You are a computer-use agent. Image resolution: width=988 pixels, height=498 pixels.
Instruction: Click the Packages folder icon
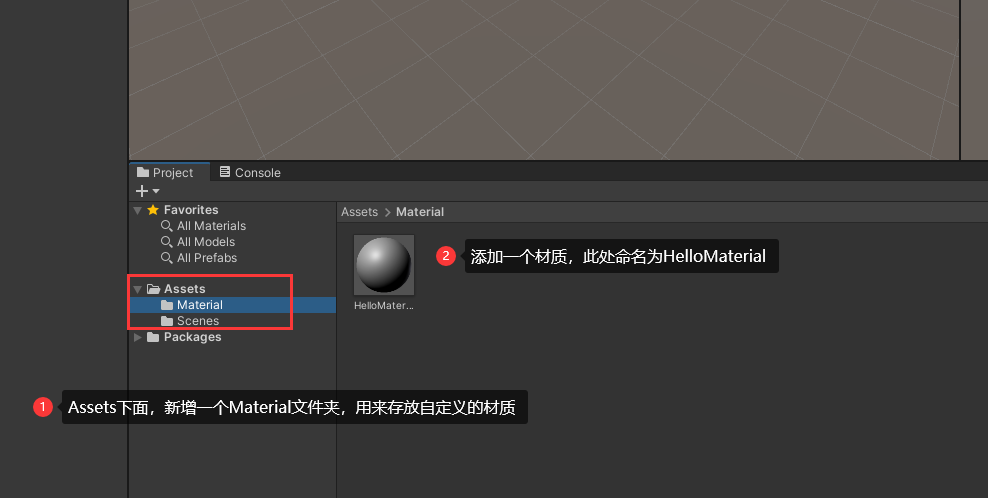153,337
